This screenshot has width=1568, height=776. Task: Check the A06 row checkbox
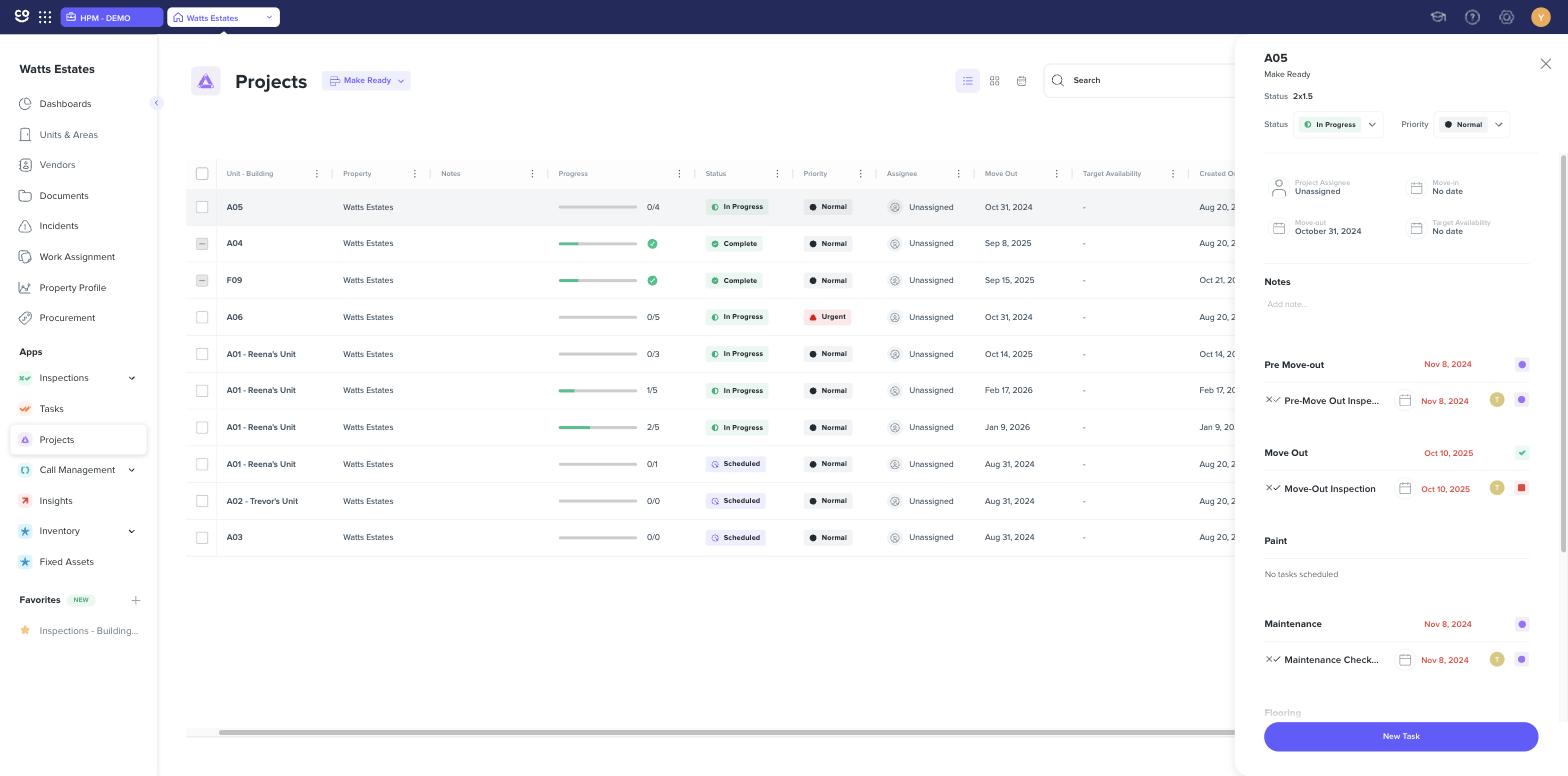[202, 317]
